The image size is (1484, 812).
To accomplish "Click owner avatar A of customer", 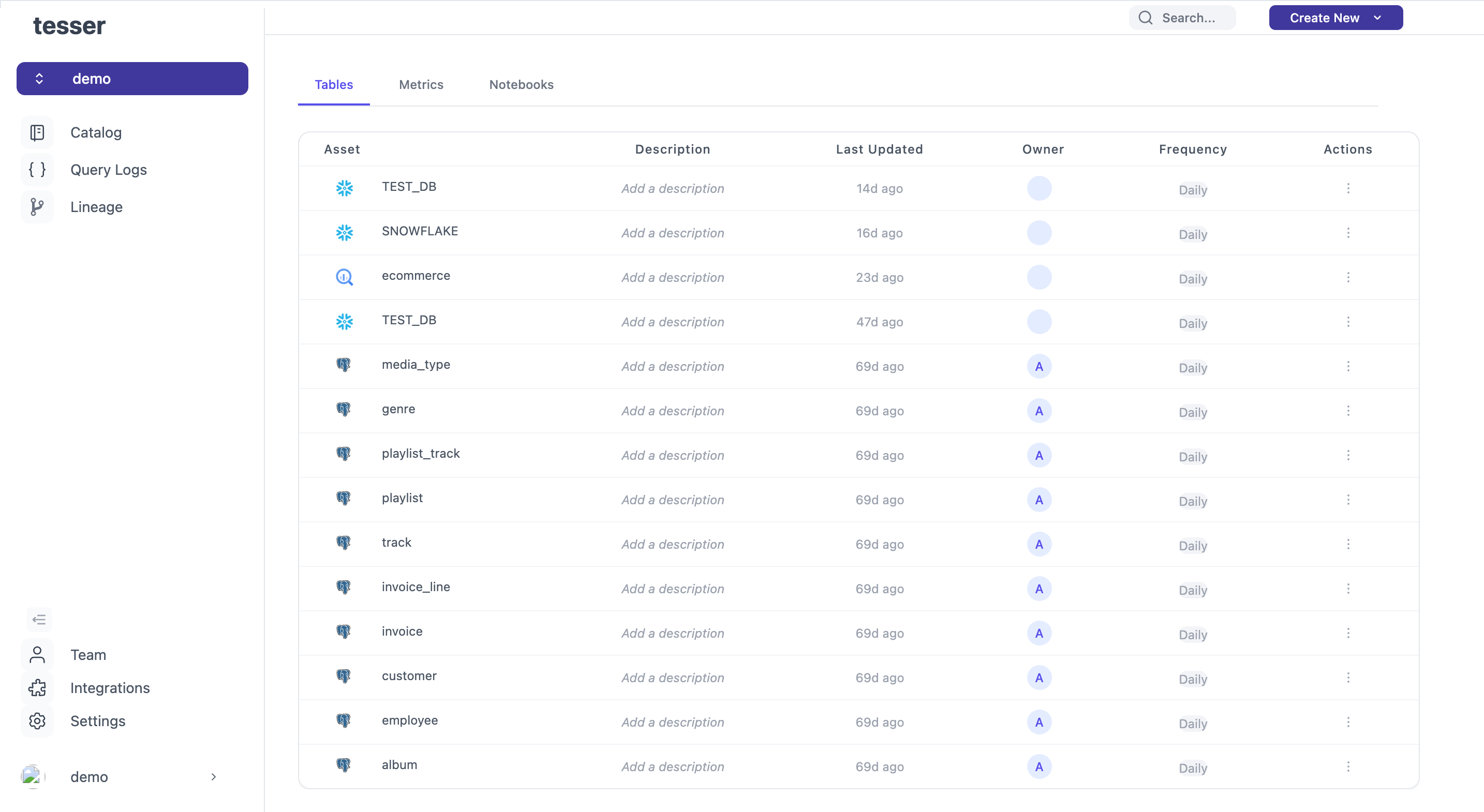I will tap(1038, 677).
